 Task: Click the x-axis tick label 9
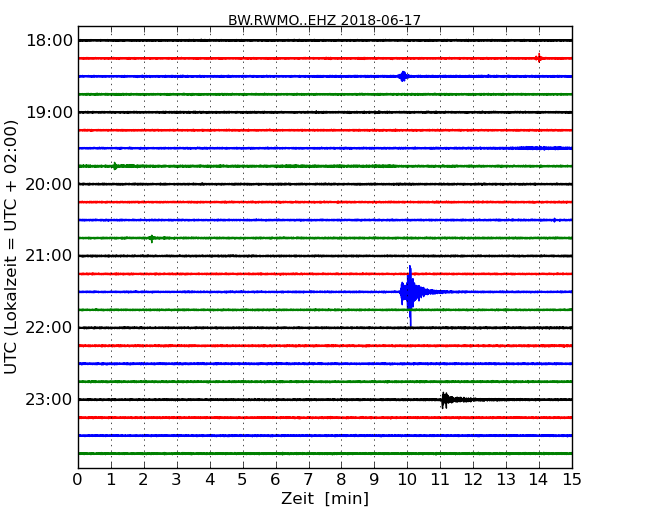point(374,480)
